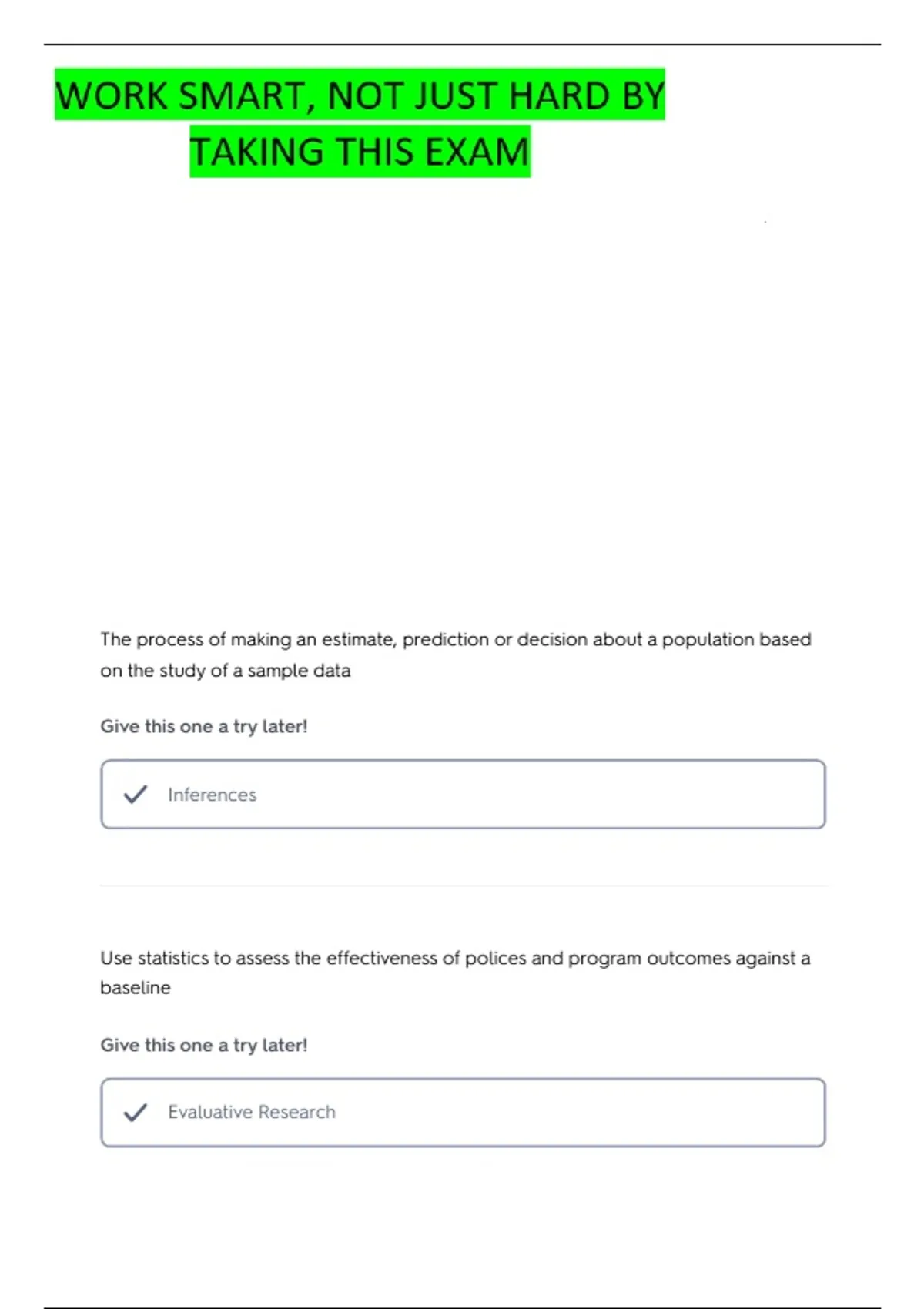This screenshot has height=1309, width=924.
Task: Select the Inferences answer box
Action: [463, 794]
